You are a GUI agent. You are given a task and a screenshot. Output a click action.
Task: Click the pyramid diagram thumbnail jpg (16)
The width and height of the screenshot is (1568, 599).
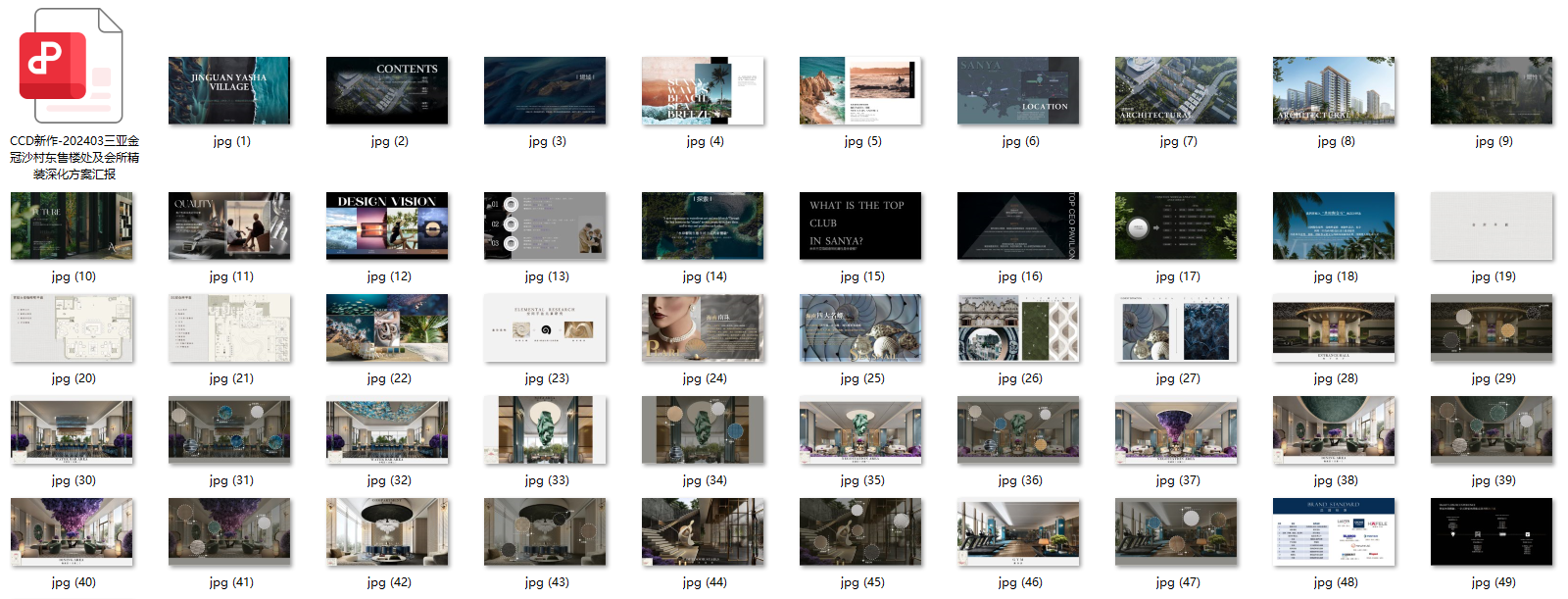(x=1017, y=225)
